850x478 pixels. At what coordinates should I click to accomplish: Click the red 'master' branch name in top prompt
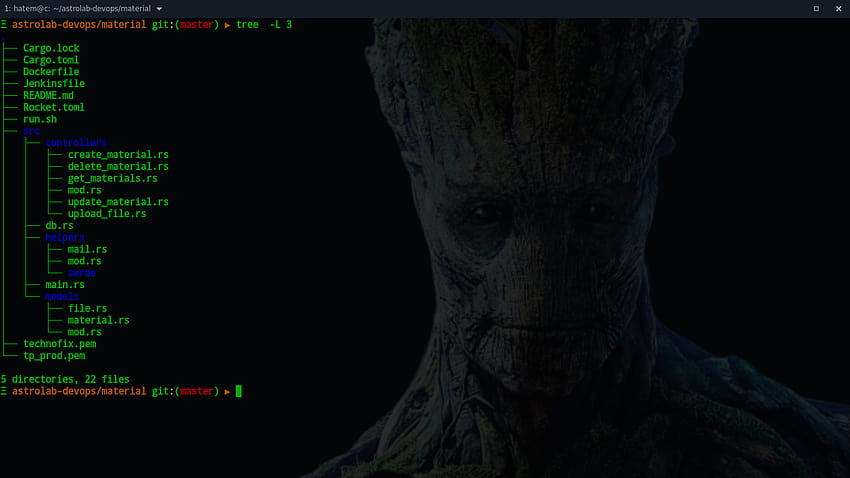click(196, 24)
